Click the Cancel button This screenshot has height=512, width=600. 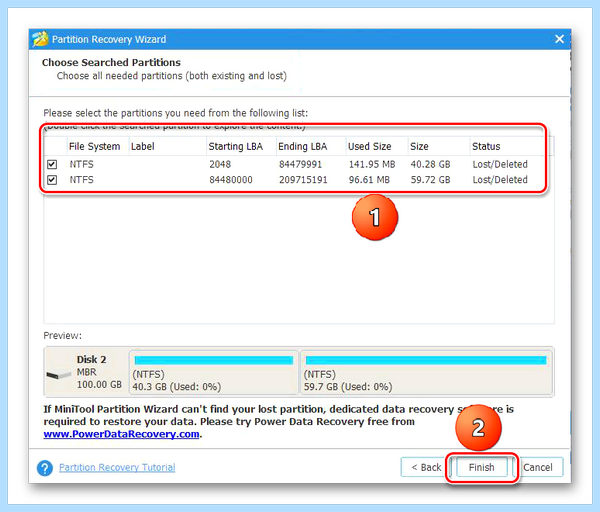pos(538,467)
